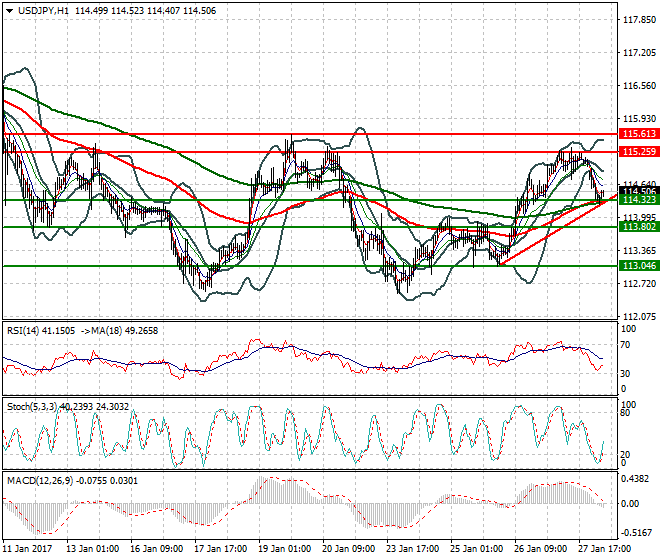Select the USDJPY,H1 chart title text

pyautogui.click(x=43, y=11)
